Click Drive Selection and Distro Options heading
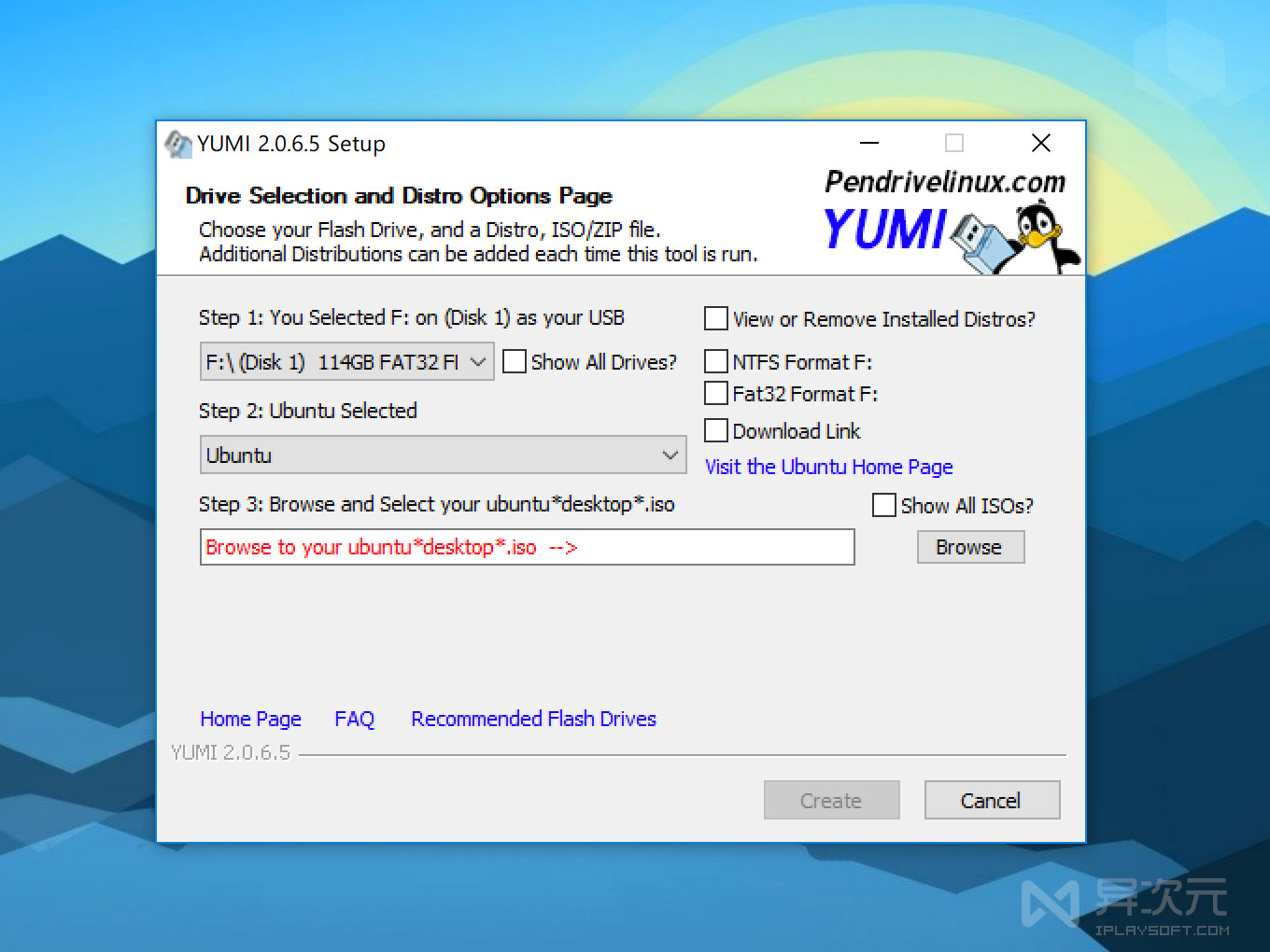Screen dimensions: 1270x952 [399, 195]
